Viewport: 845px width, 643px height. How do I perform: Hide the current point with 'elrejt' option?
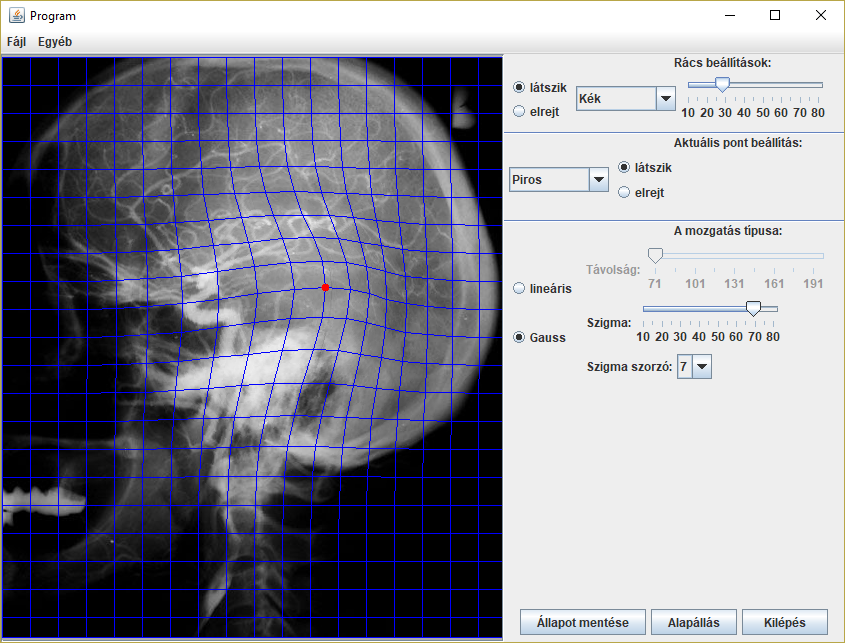point(625,192)
